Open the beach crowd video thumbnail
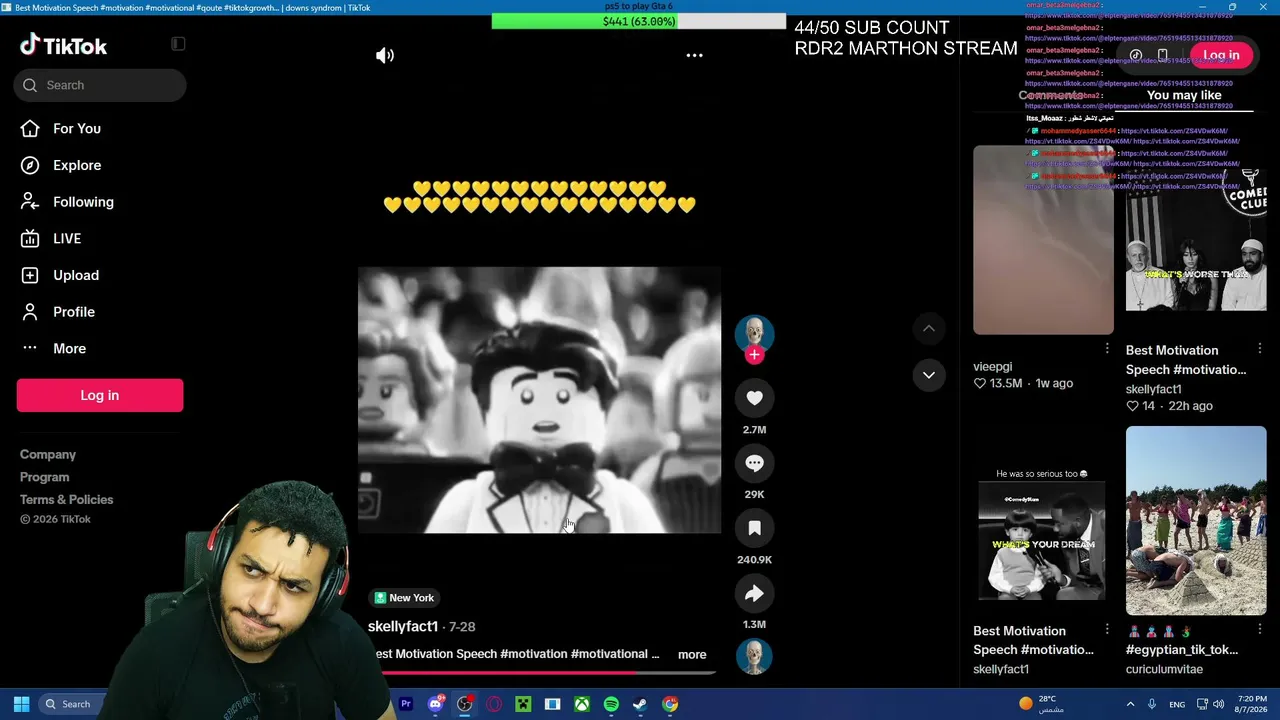 1196,521
